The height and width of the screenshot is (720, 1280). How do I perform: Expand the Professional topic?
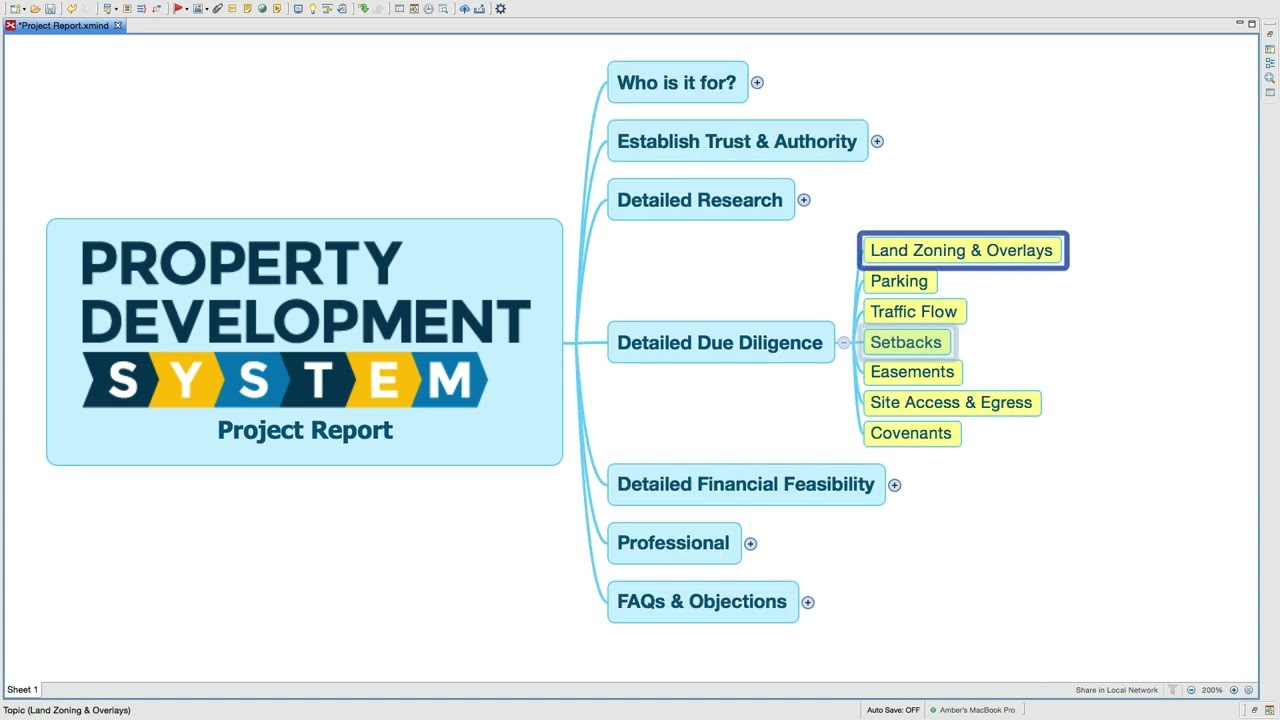pos(750,543)
